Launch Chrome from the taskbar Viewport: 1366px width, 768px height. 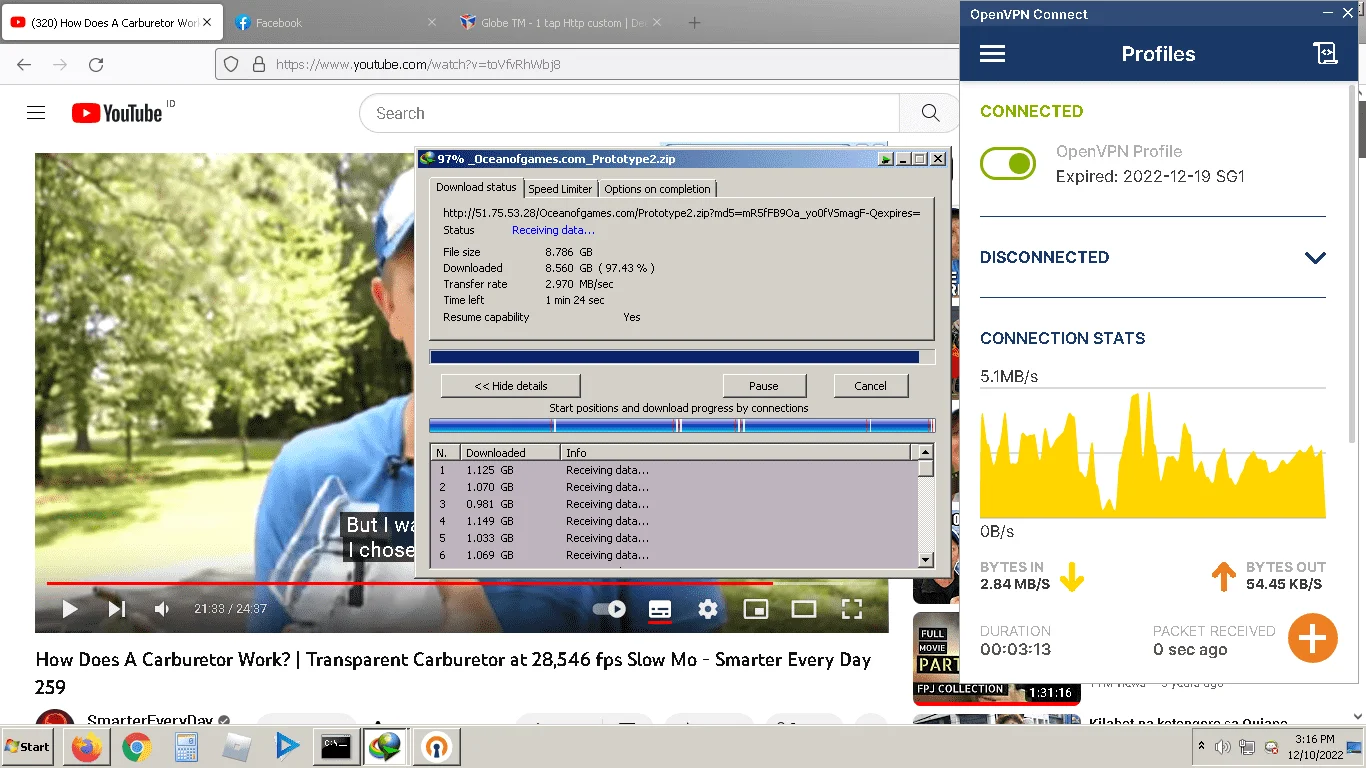[137, 747]
